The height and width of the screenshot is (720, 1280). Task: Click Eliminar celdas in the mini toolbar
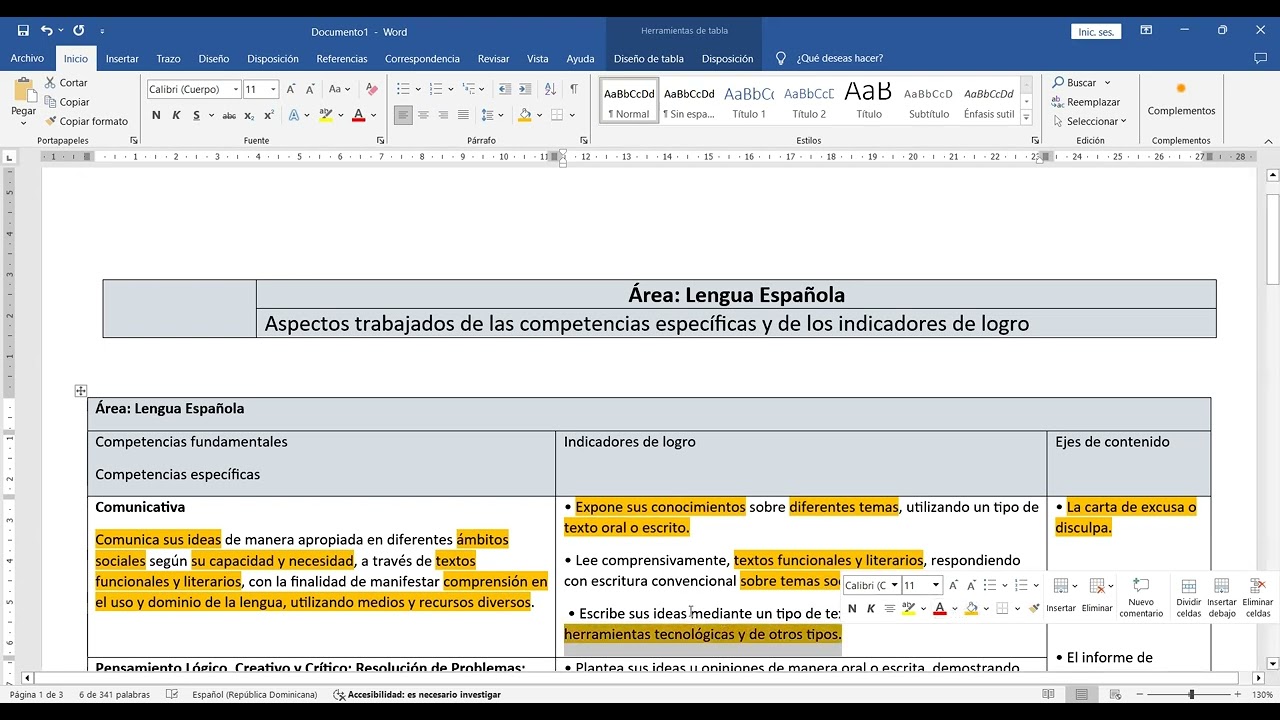coord(1258,597)
